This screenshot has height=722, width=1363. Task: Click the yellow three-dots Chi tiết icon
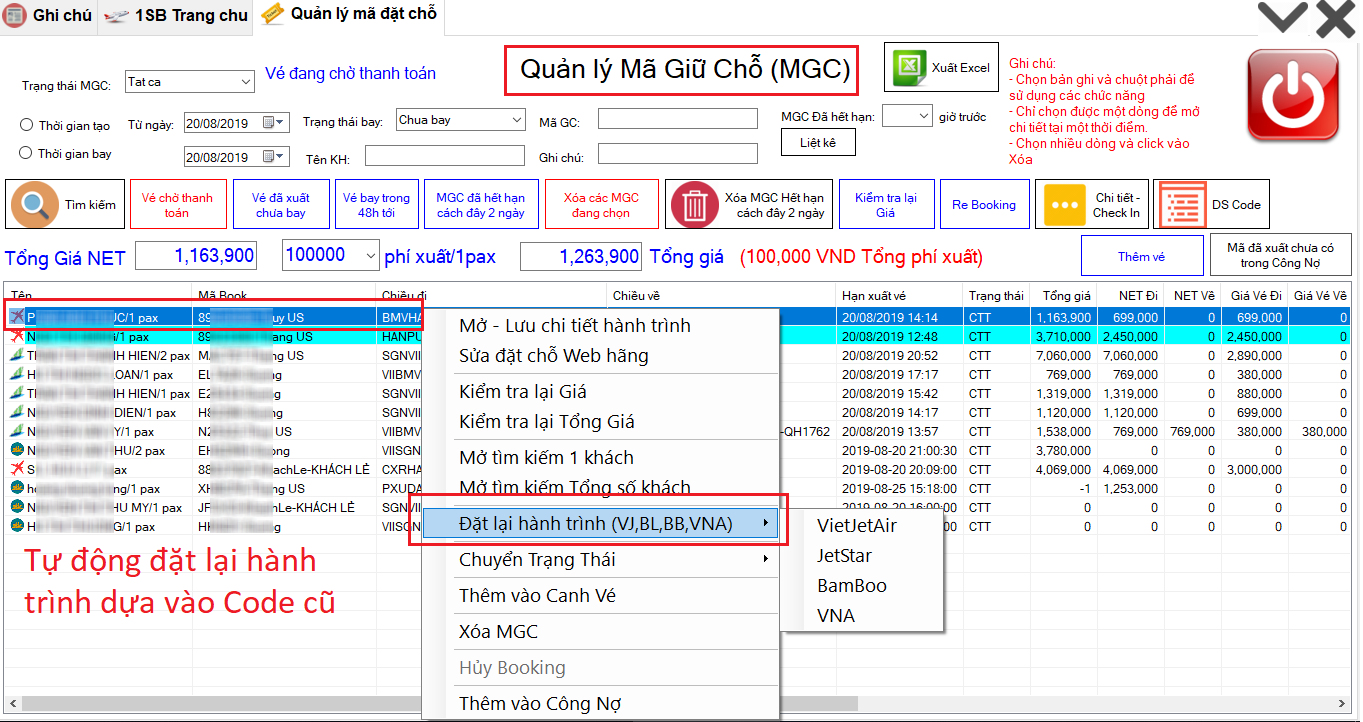(1063, 205)
